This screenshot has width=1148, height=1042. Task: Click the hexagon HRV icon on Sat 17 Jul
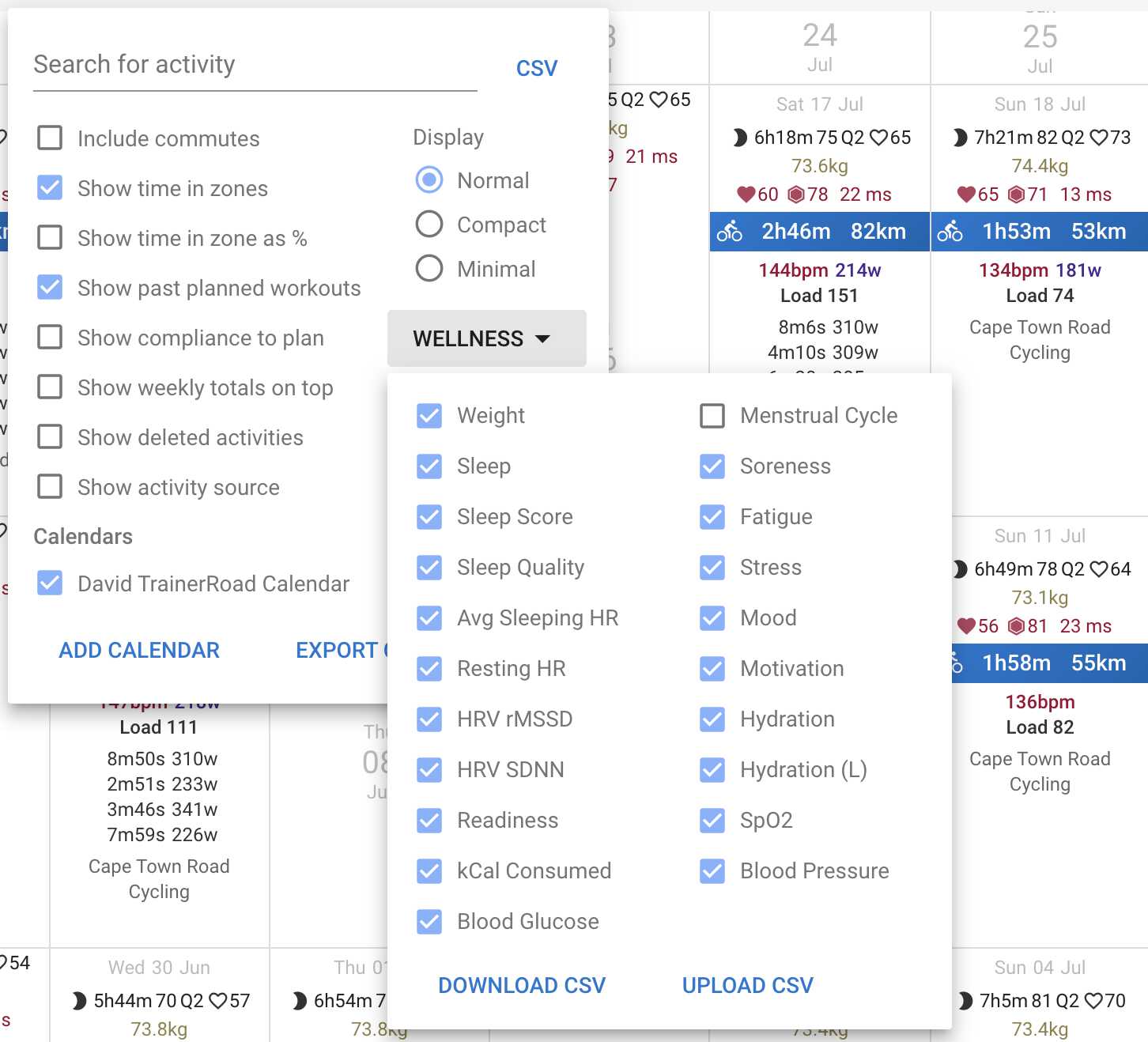[x=796, y=194]
